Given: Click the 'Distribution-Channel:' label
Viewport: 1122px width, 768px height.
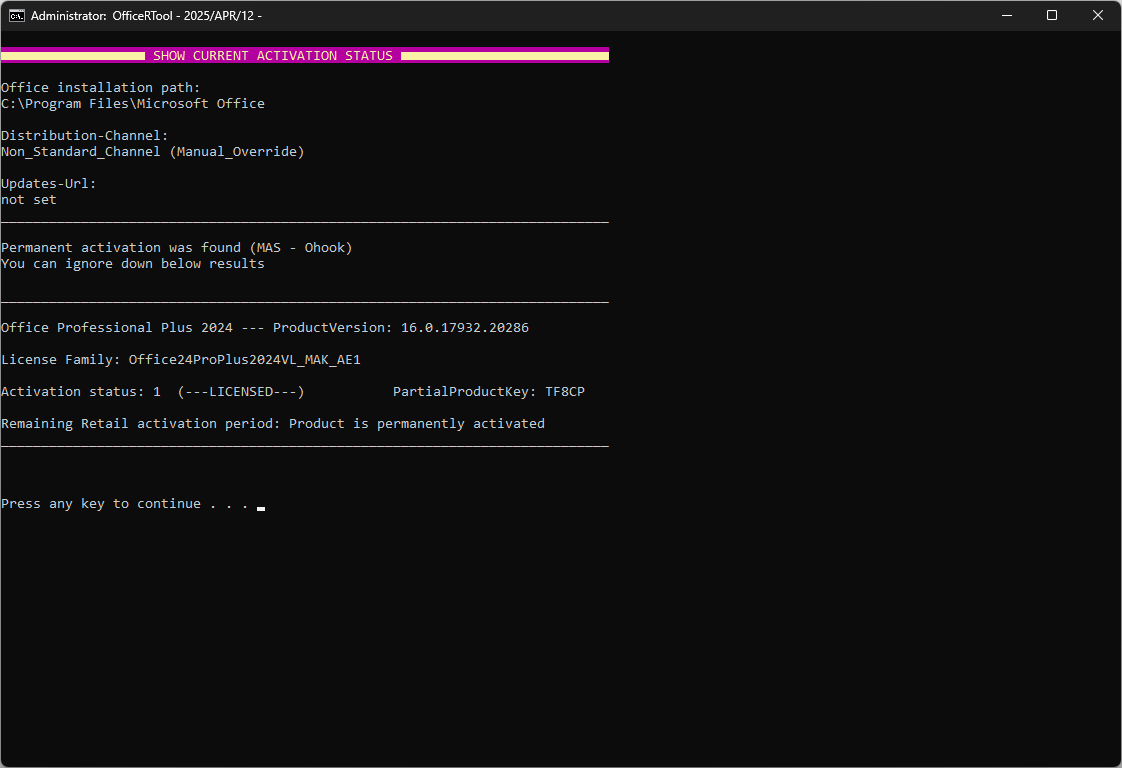Looking at the screenshot, I should [84, 135].
